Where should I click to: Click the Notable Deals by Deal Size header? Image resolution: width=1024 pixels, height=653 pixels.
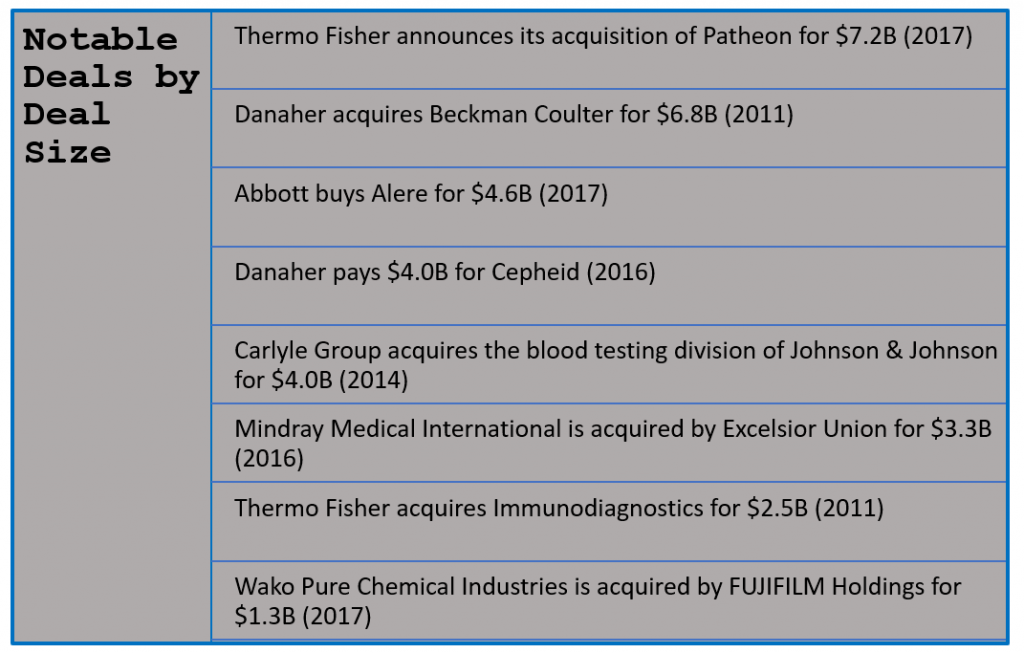pyautogui.click(x=111, y=96)
